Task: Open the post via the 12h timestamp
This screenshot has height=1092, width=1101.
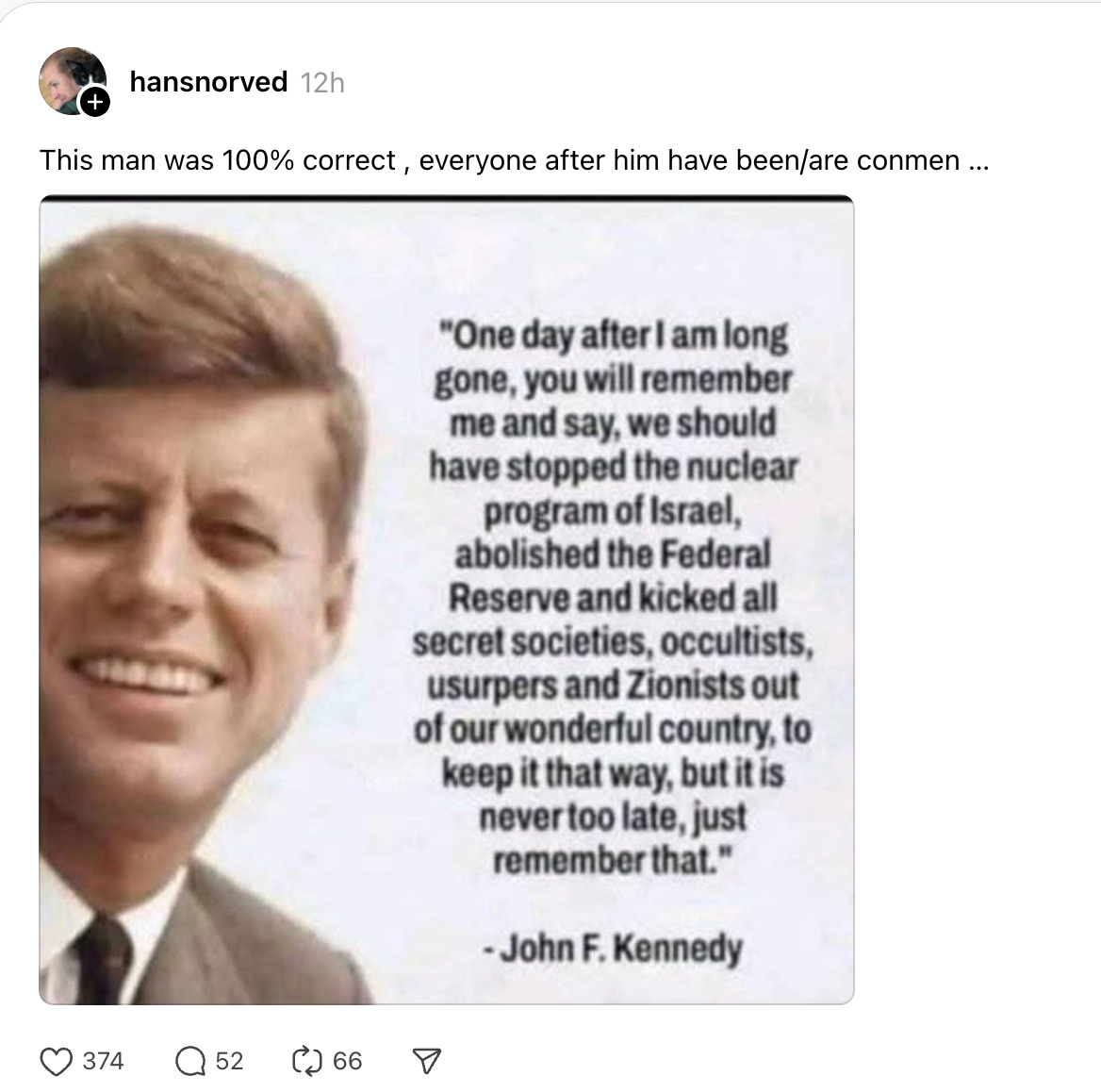Action: click(x=322, y=83)
